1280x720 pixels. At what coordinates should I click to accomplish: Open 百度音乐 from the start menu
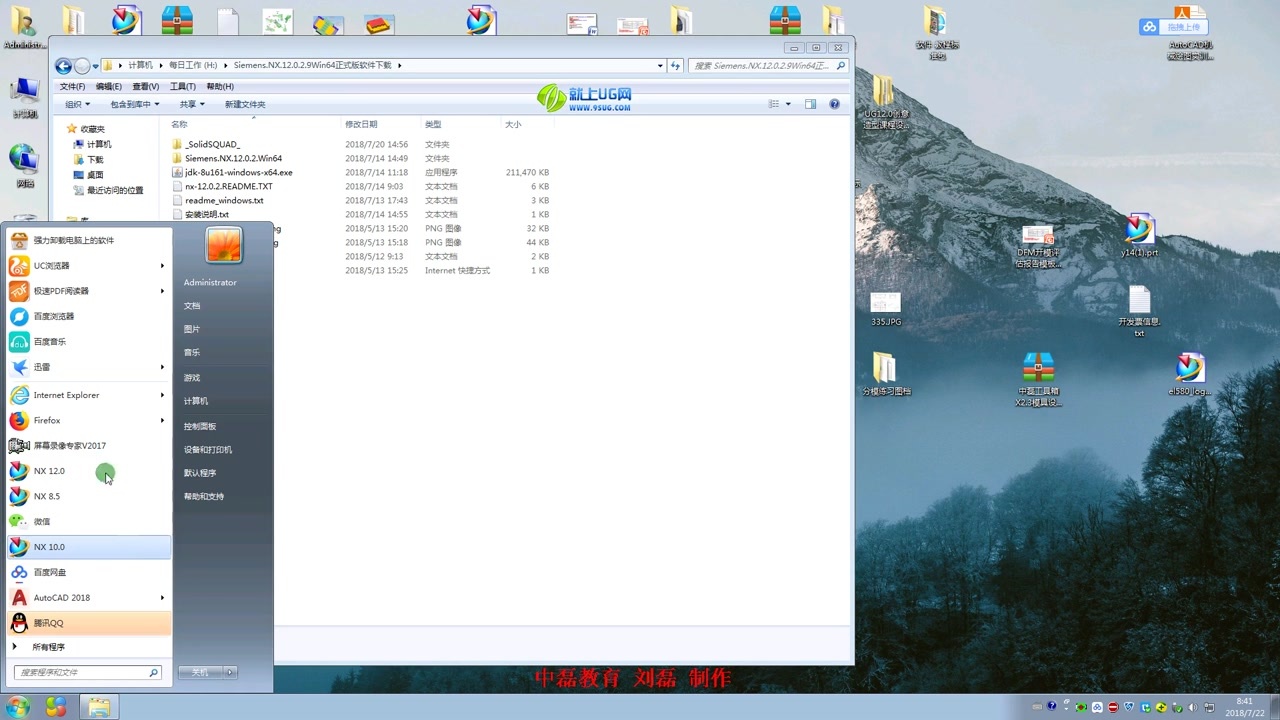coord(89,341)
